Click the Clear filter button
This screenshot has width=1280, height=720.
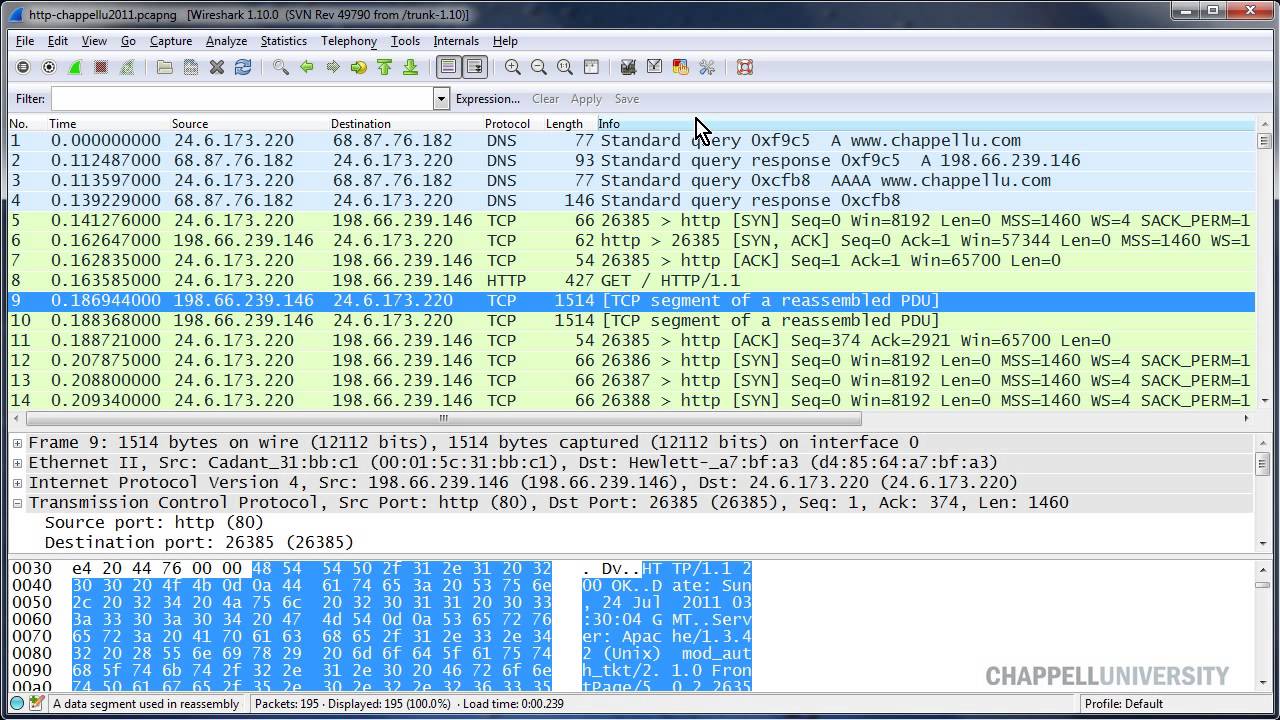coord(546,99)
